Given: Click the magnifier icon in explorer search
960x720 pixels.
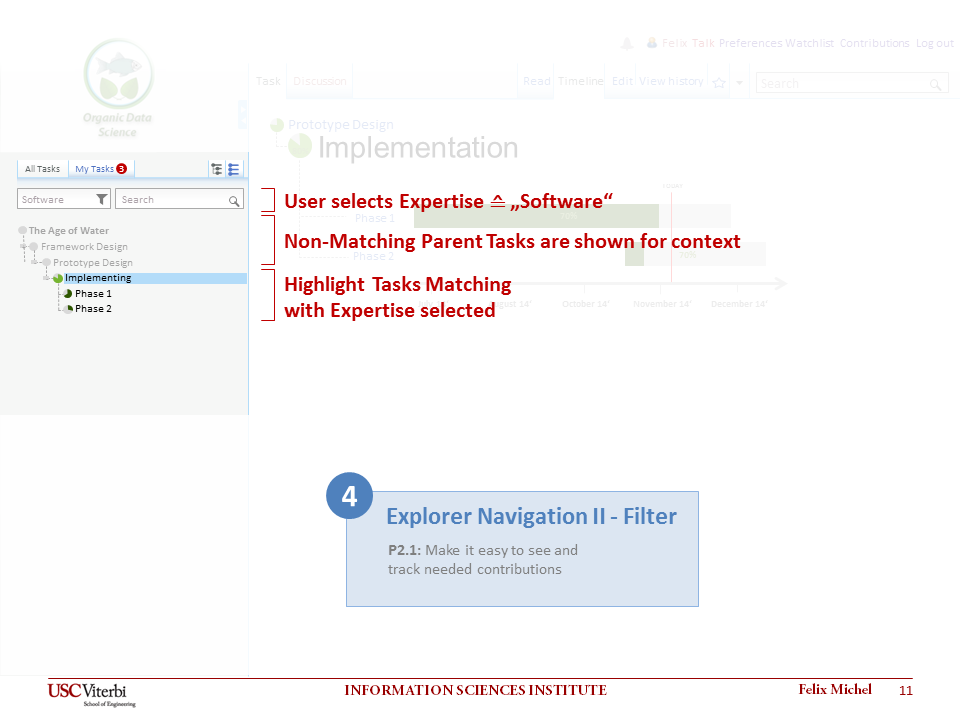Looking at the screenshot, I should [233, 201].
